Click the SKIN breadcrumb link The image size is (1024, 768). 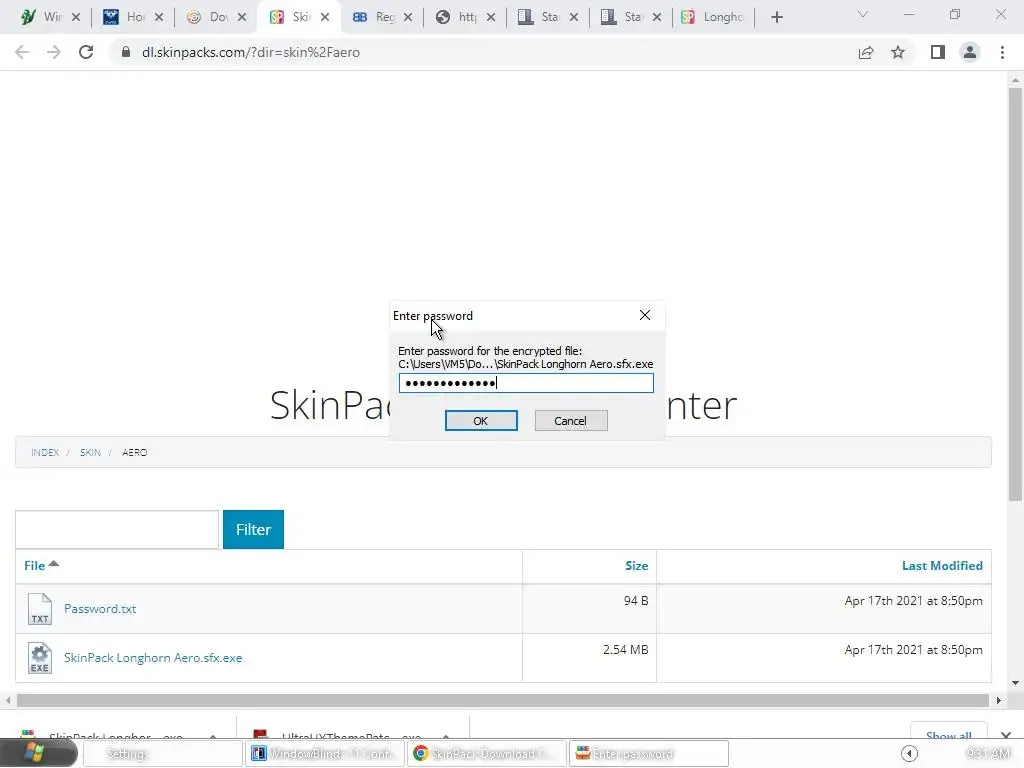pos(90,453)
